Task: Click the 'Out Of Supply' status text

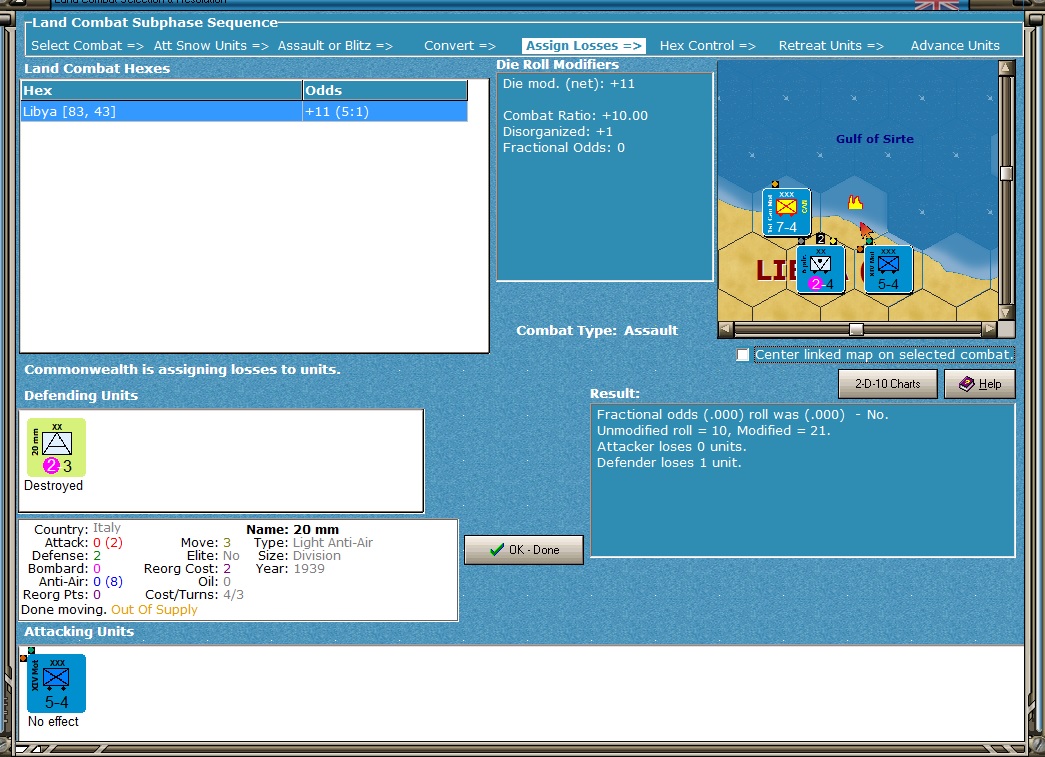Action: pos(154,610)
